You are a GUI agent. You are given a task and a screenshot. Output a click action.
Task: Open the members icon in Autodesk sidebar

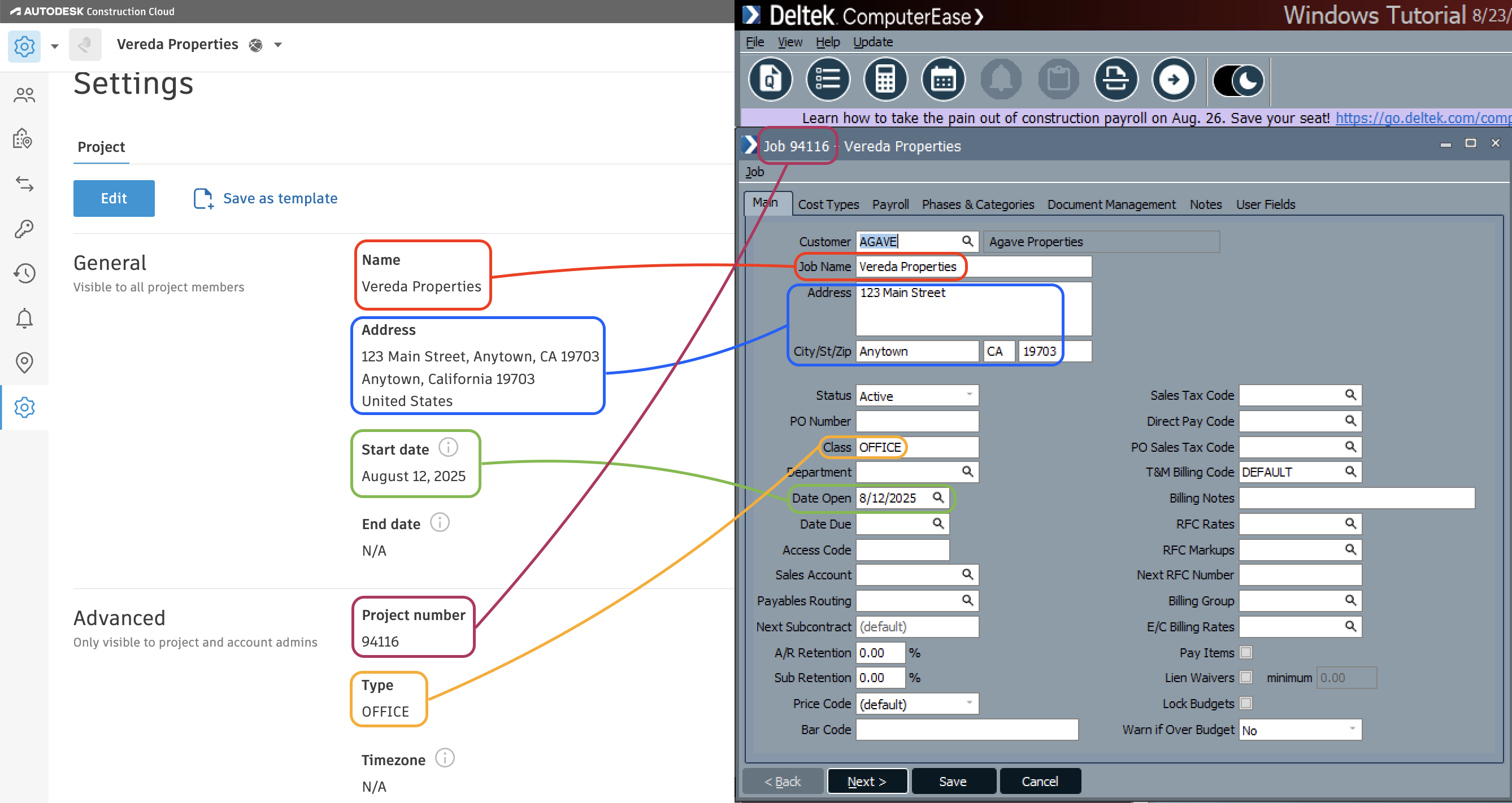coord(24,95)
